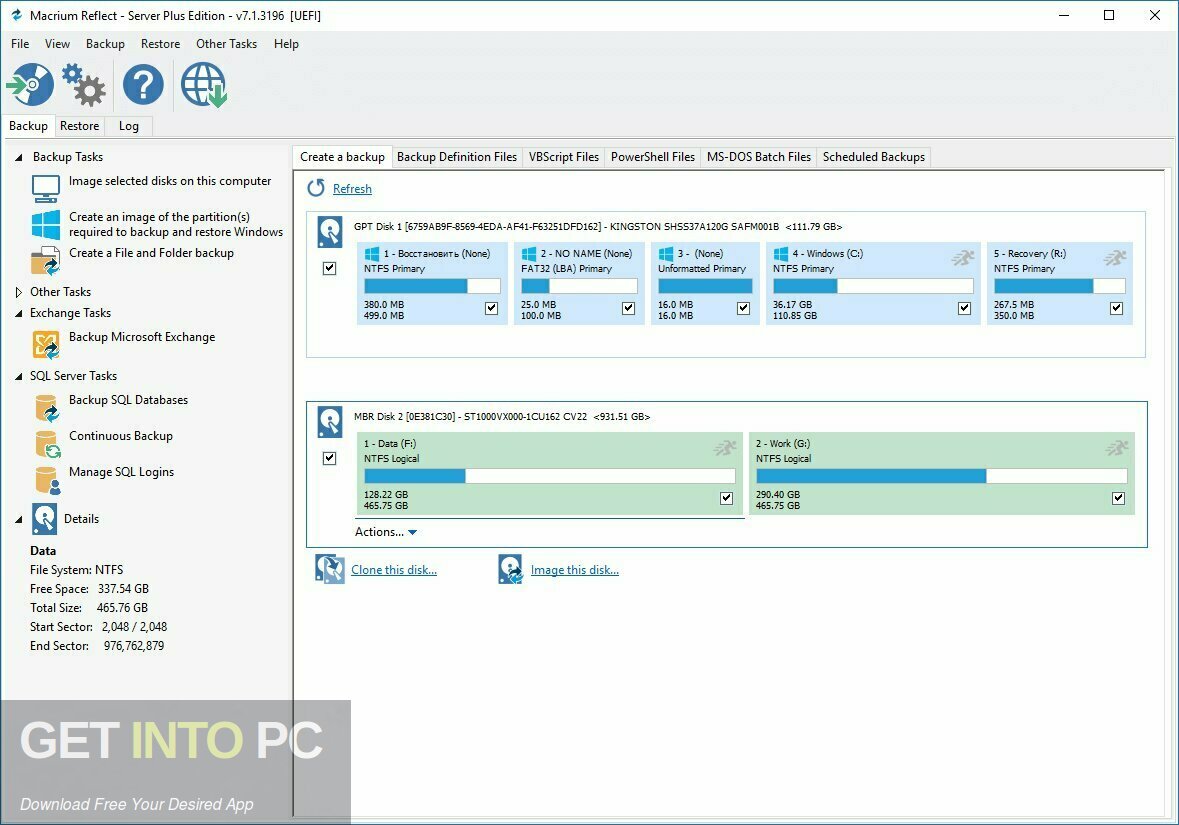Click the Backup Microsoft Exchange icon
The image size is (1179, 825).
(46, 345)
